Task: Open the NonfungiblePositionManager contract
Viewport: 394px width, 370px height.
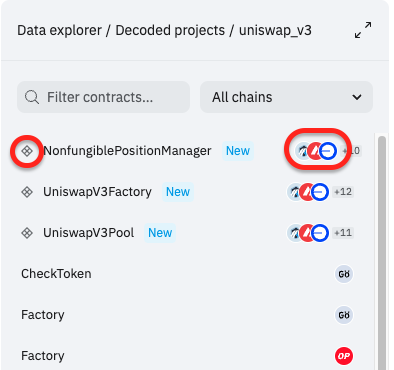Action: pyautogui.click(x=127, y=151)
